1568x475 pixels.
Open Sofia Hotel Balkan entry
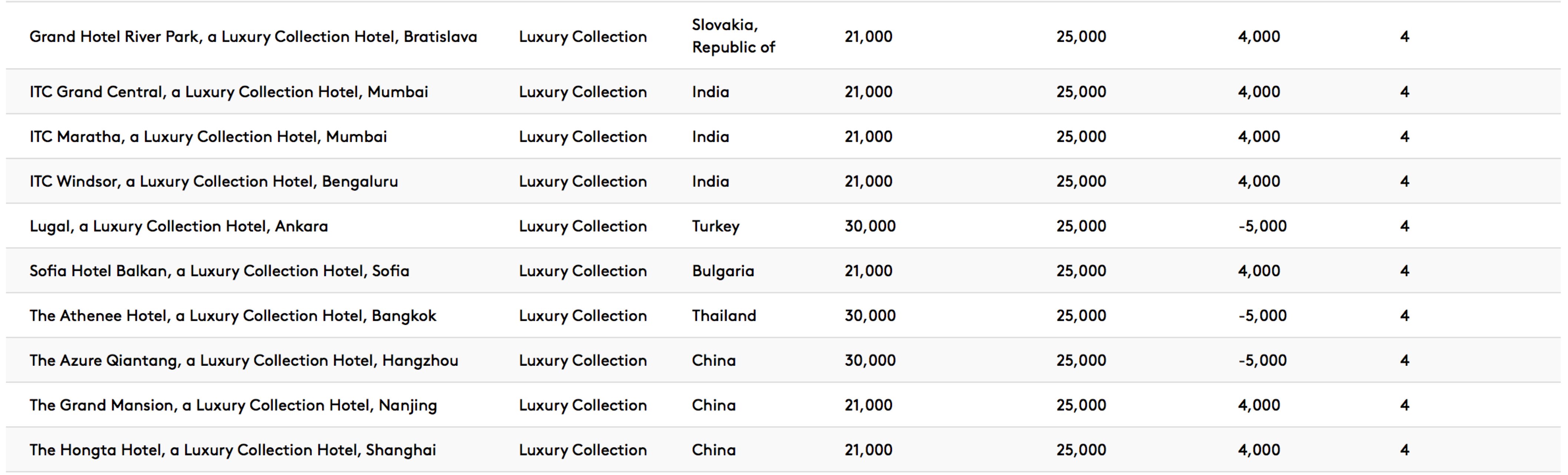point(219,271)
